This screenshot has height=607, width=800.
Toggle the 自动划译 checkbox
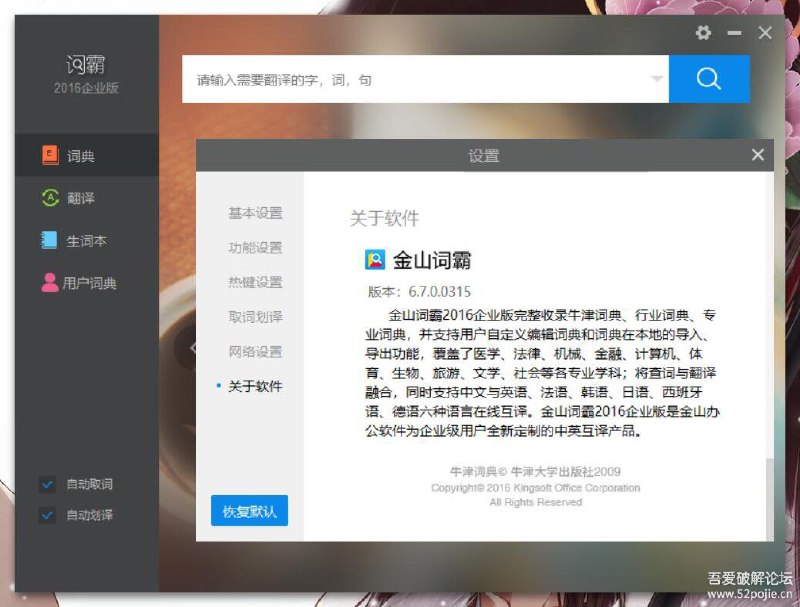click(47, 515)
